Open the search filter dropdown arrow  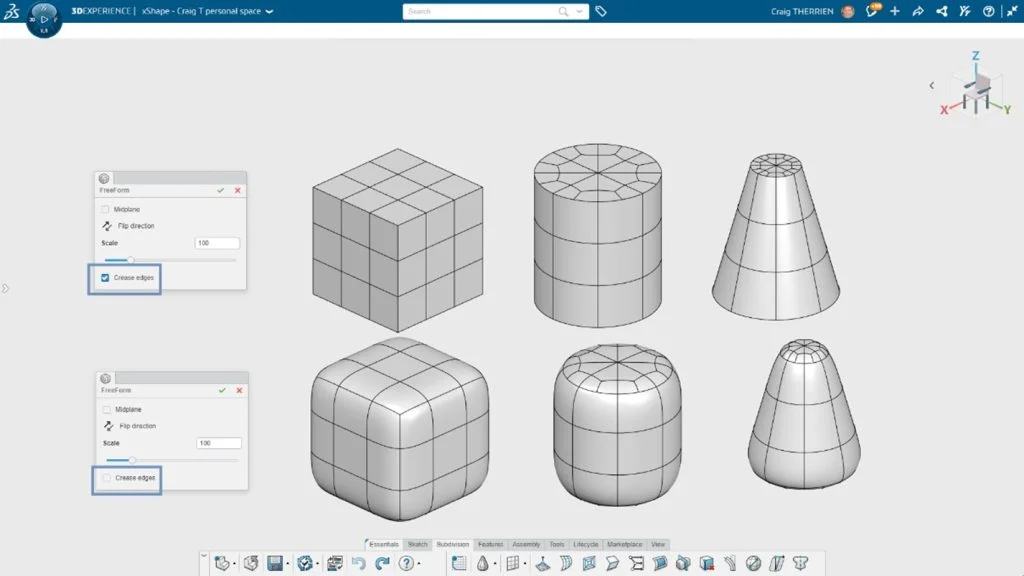(x=578, y=11)
